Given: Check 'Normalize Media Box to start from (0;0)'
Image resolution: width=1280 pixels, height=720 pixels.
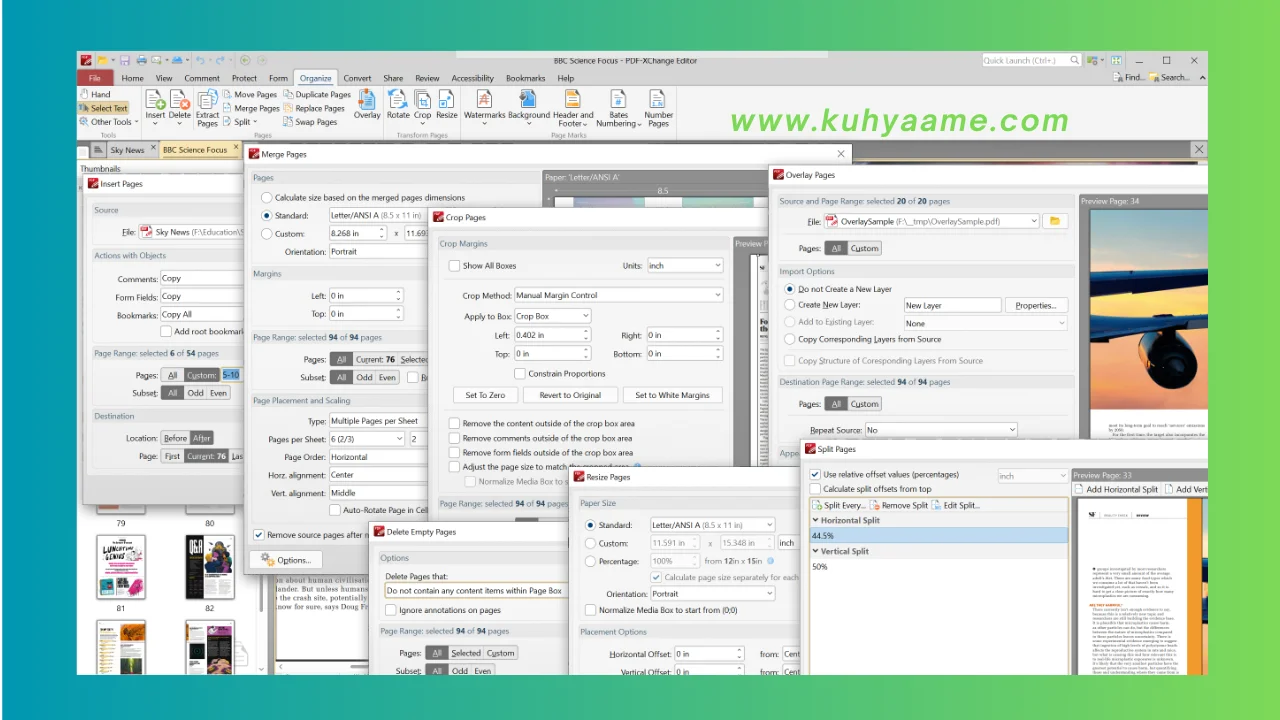Looking at the screenshot, I should 590,610.
